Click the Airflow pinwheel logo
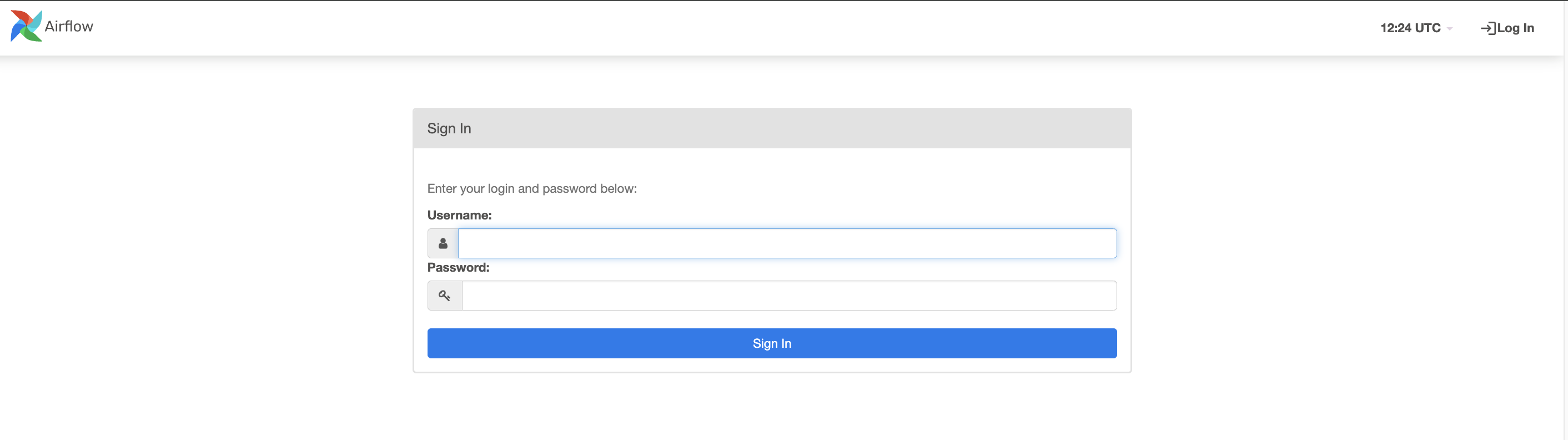The image size is (1568, 440). [x=26, y=26]
